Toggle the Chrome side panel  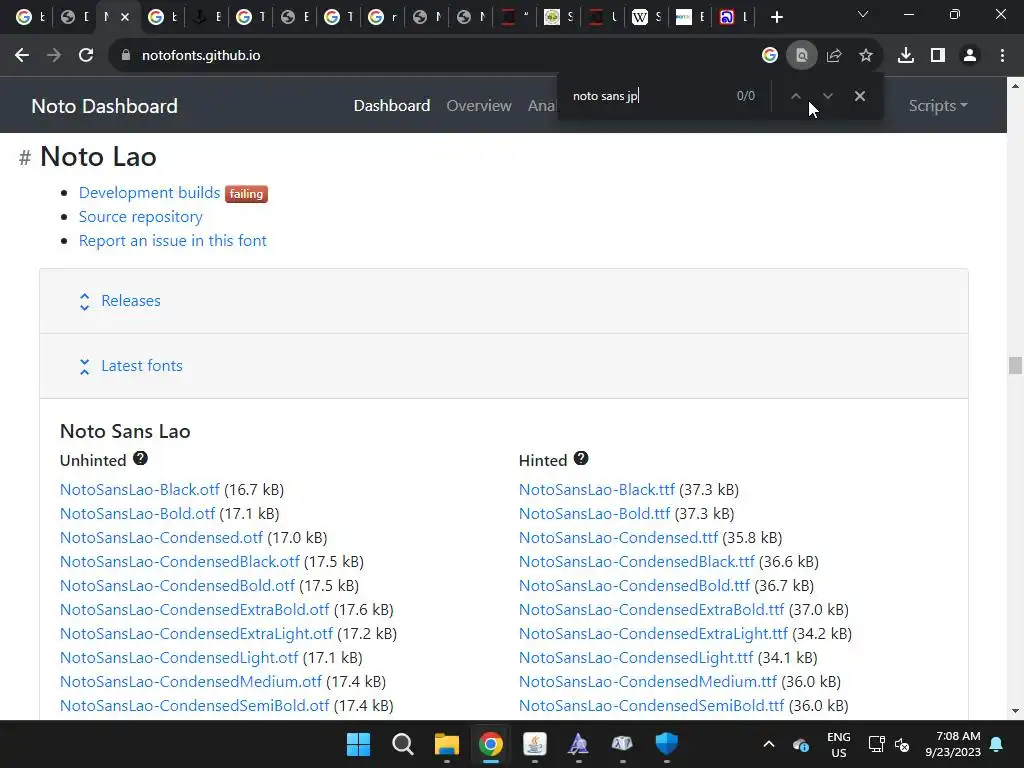(937, 56)
